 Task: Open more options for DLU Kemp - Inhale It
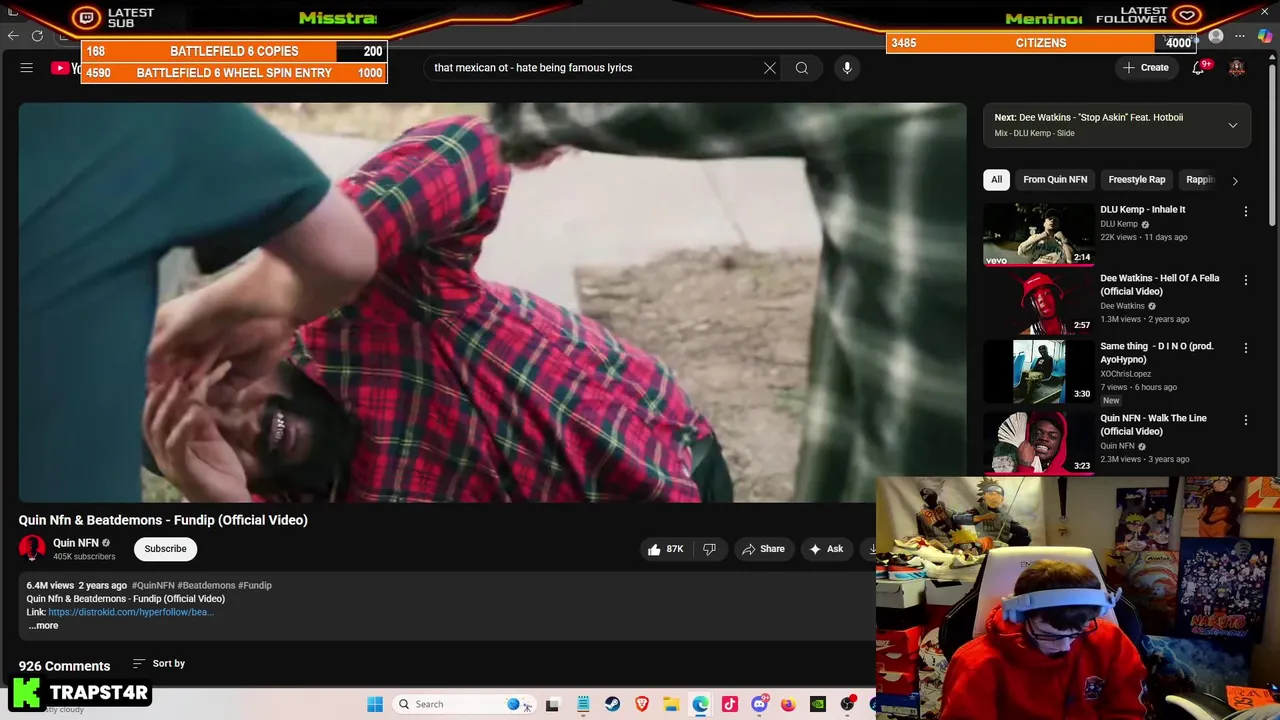coord(1246,212)
